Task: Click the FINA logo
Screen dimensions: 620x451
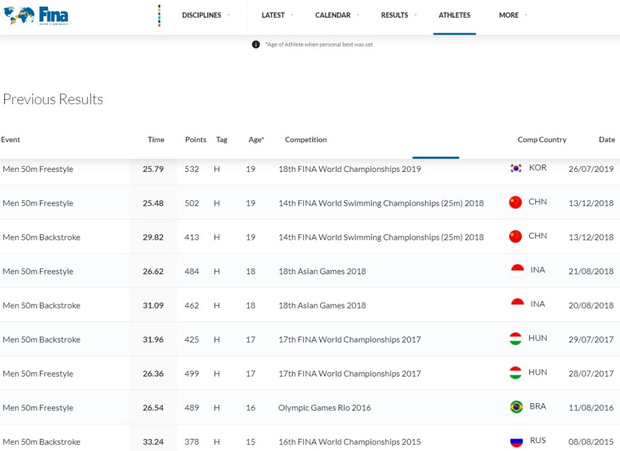Action: click(x=36, y=15)
